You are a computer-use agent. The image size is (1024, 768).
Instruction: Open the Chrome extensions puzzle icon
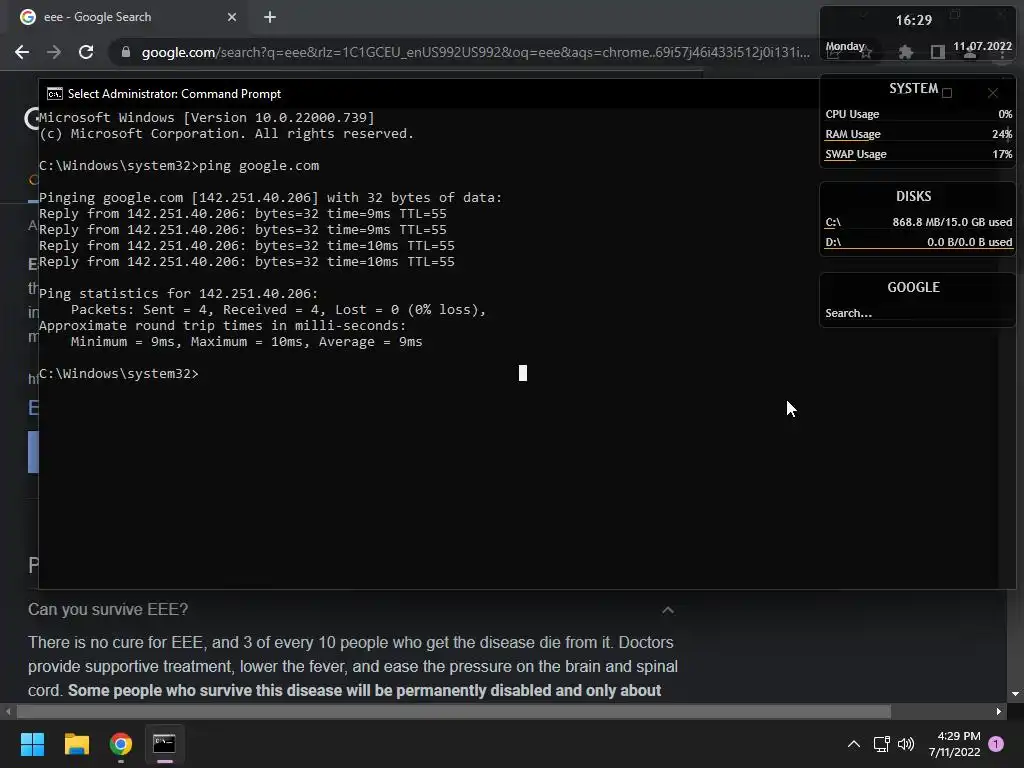pos(905,52)
